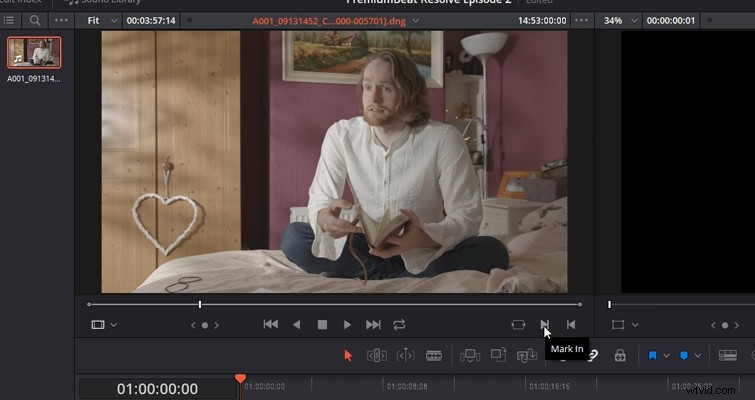Select the A001_091314 clip thumbnail

click(x=34, y=52)
